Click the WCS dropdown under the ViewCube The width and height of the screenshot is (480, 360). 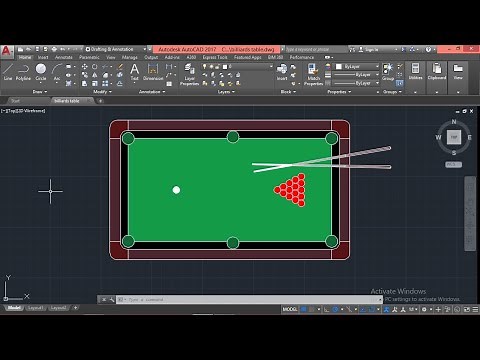tap(454, 164)
